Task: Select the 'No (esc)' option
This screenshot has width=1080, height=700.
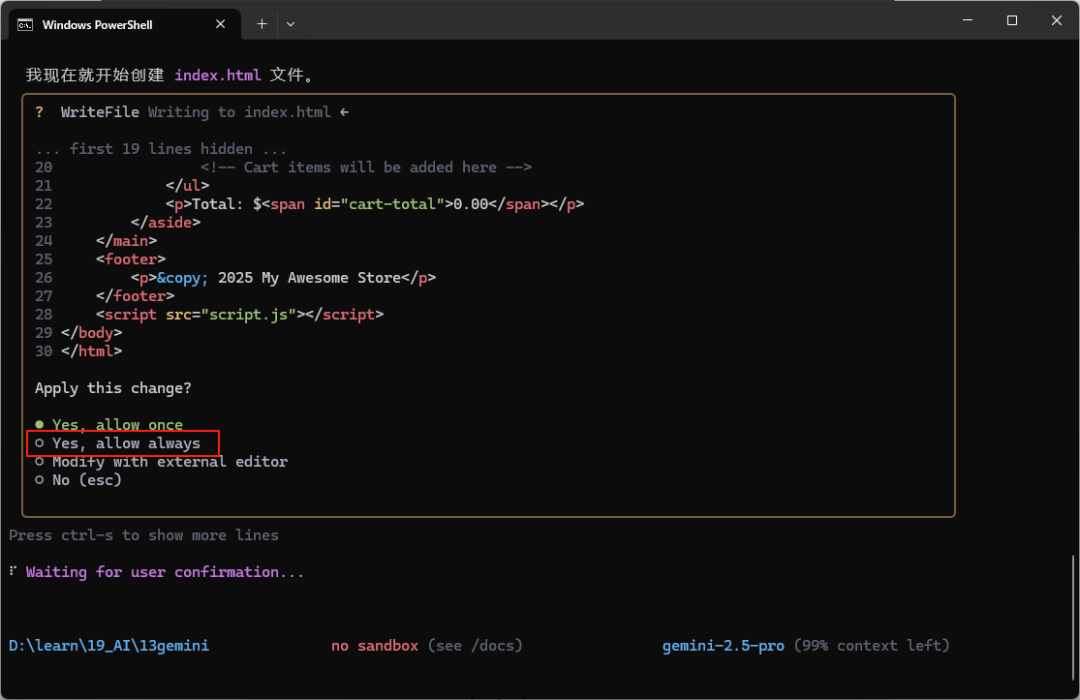Action: pos(79,480)
